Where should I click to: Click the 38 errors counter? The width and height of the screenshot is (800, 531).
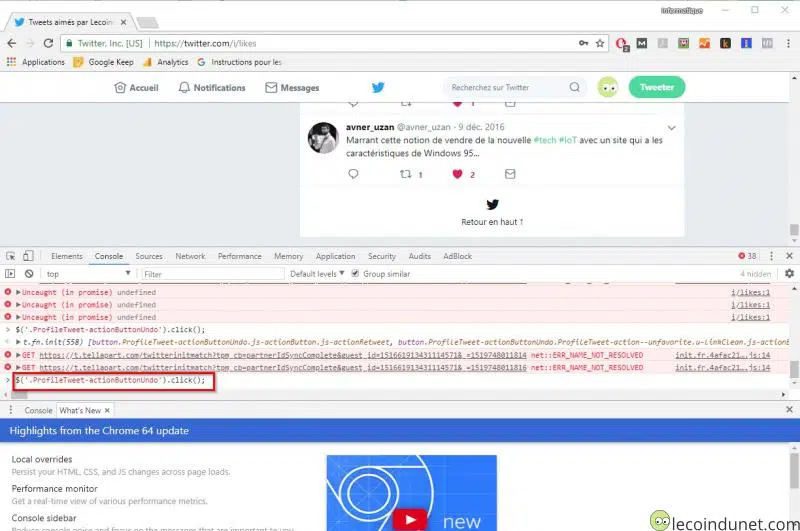(x=747, y=256)
